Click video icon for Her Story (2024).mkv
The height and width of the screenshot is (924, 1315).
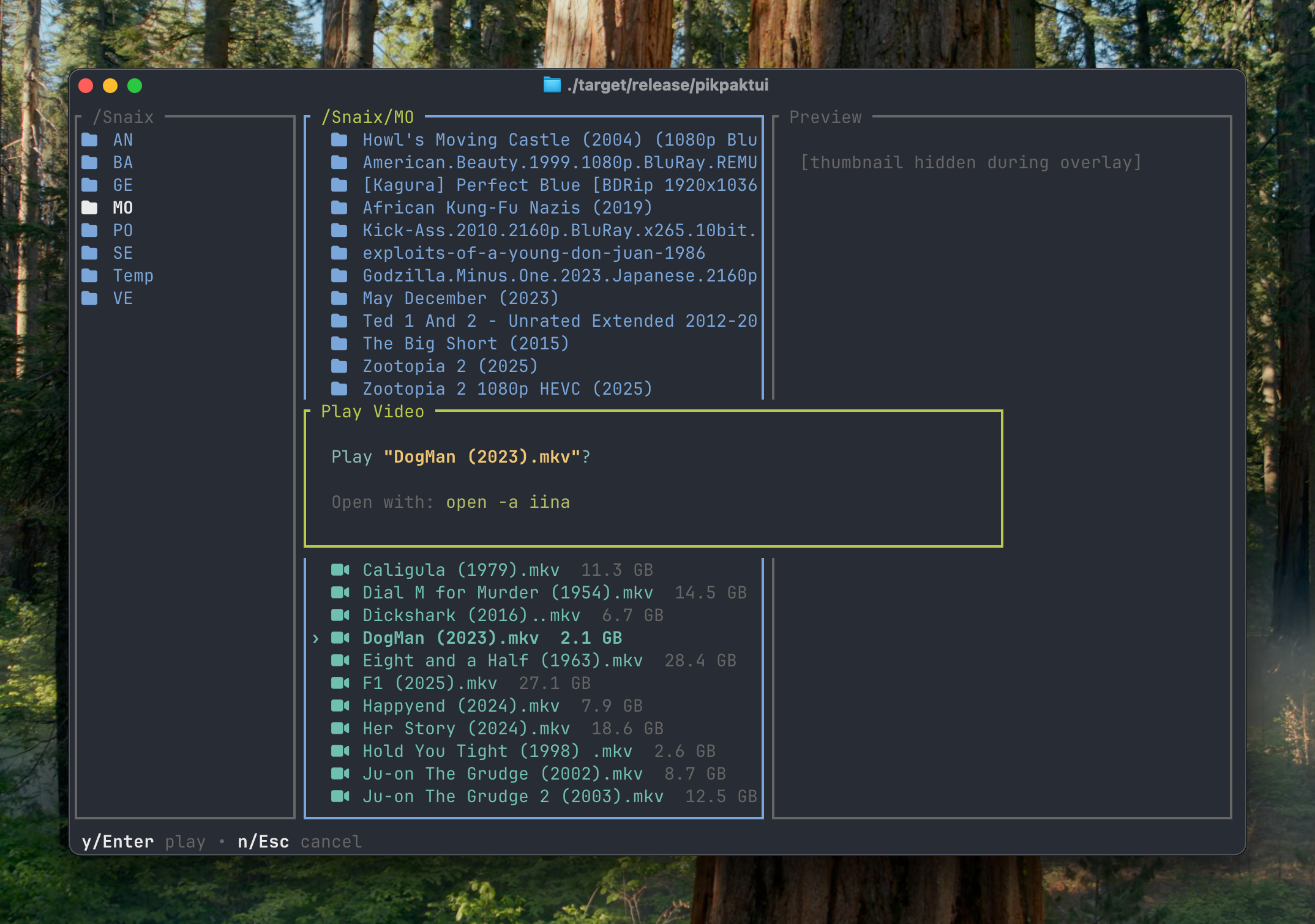click(x=340, y=729)
